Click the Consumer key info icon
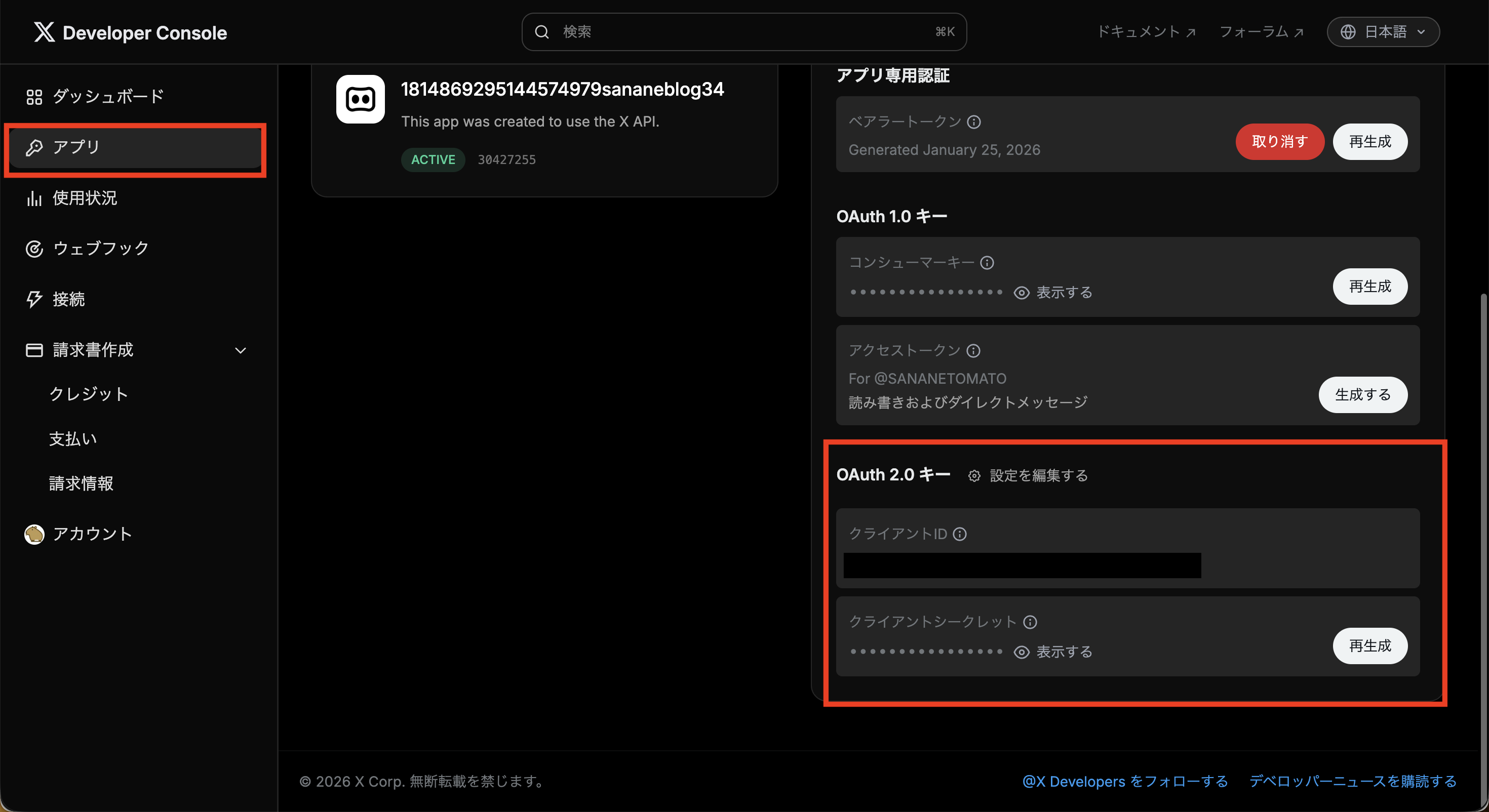The height and width of the screenshot is (812, 1489). 987,263
